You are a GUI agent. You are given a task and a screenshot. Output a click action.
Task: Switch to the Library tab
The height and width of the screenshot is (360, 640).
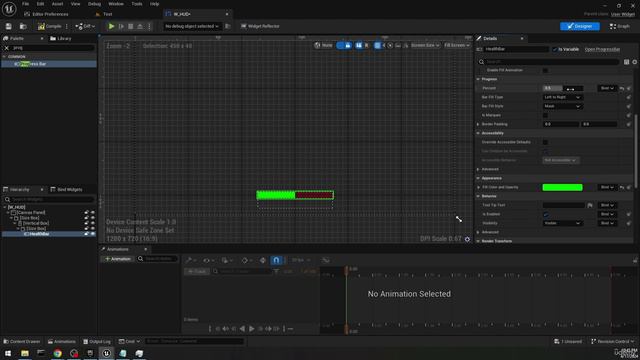click(60, 38)
